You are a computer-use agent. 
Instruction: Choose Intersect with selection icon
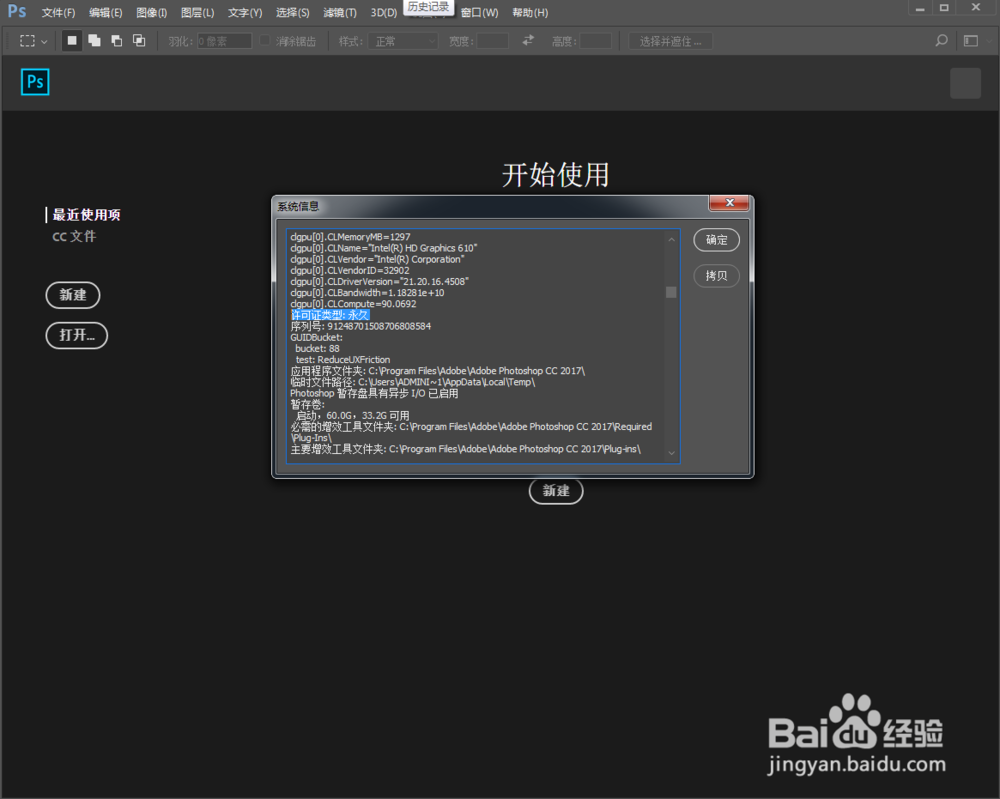coord(139,41)
